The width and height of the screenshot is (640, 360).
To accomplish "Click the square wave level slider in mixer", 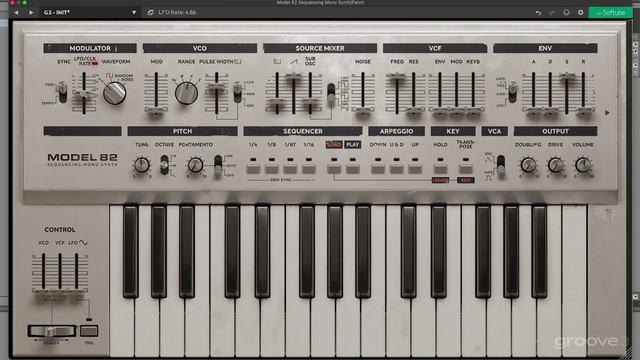I will point(277,102).
